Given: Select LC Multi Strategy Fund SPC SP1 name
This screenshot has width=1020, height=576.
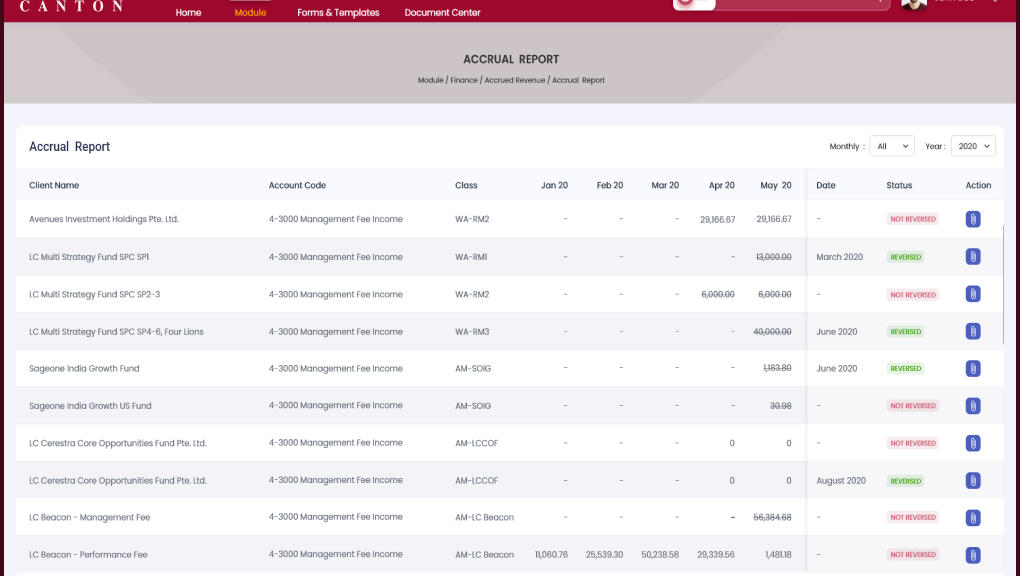Looking at the screenshot, I should (x=88, y=257).
